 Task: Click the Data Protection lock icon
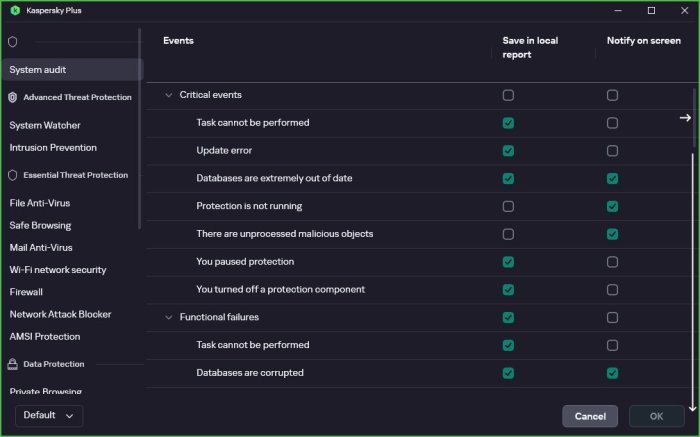tap(13, 364)
